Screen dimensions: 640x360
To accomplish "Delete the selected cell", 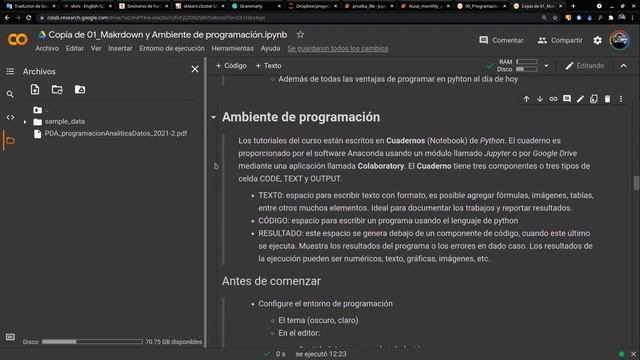I will click(607, 99).
